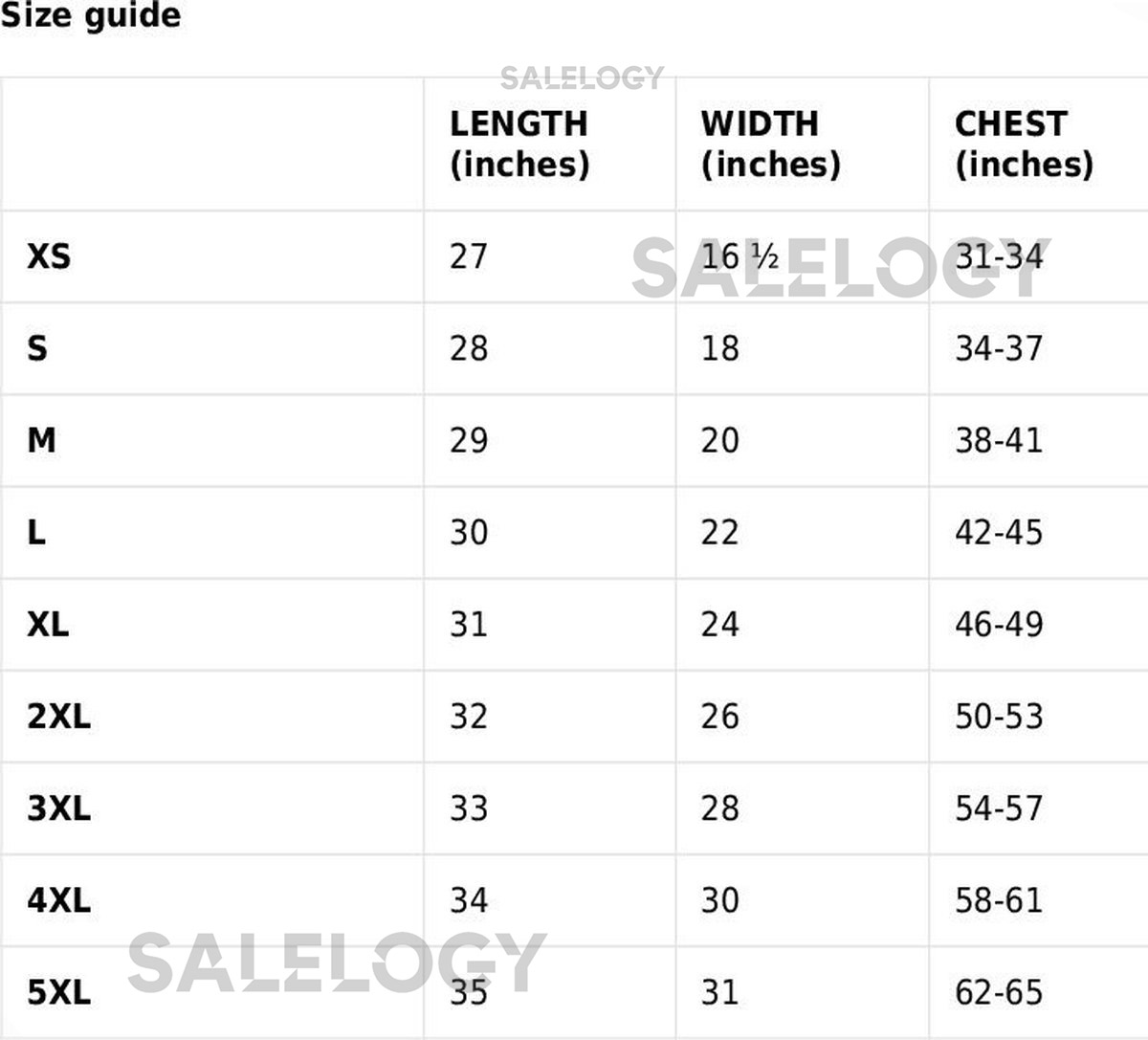
Task: Click chest range 46-49 for XL
Action: (x=999, y=624)
